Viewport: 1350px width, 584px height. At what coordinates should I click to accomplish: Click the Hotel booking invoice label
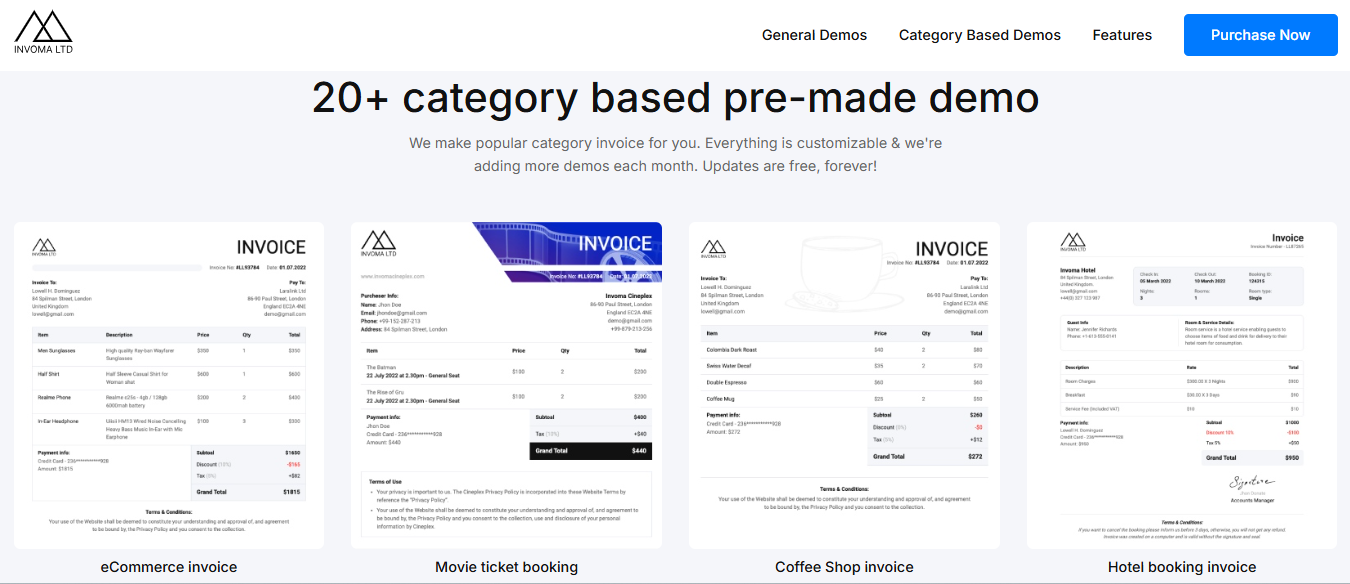tap(1182, 566)
